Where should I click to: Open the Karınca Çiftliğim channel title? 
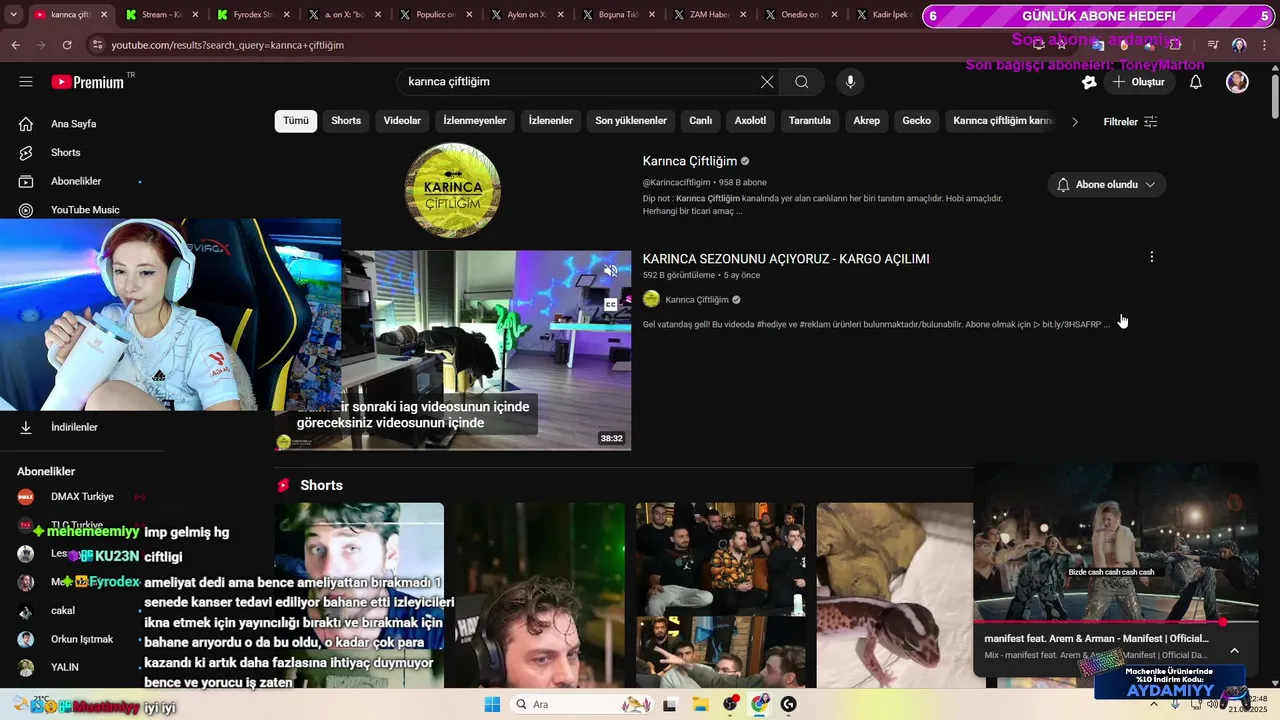(690, 161)
